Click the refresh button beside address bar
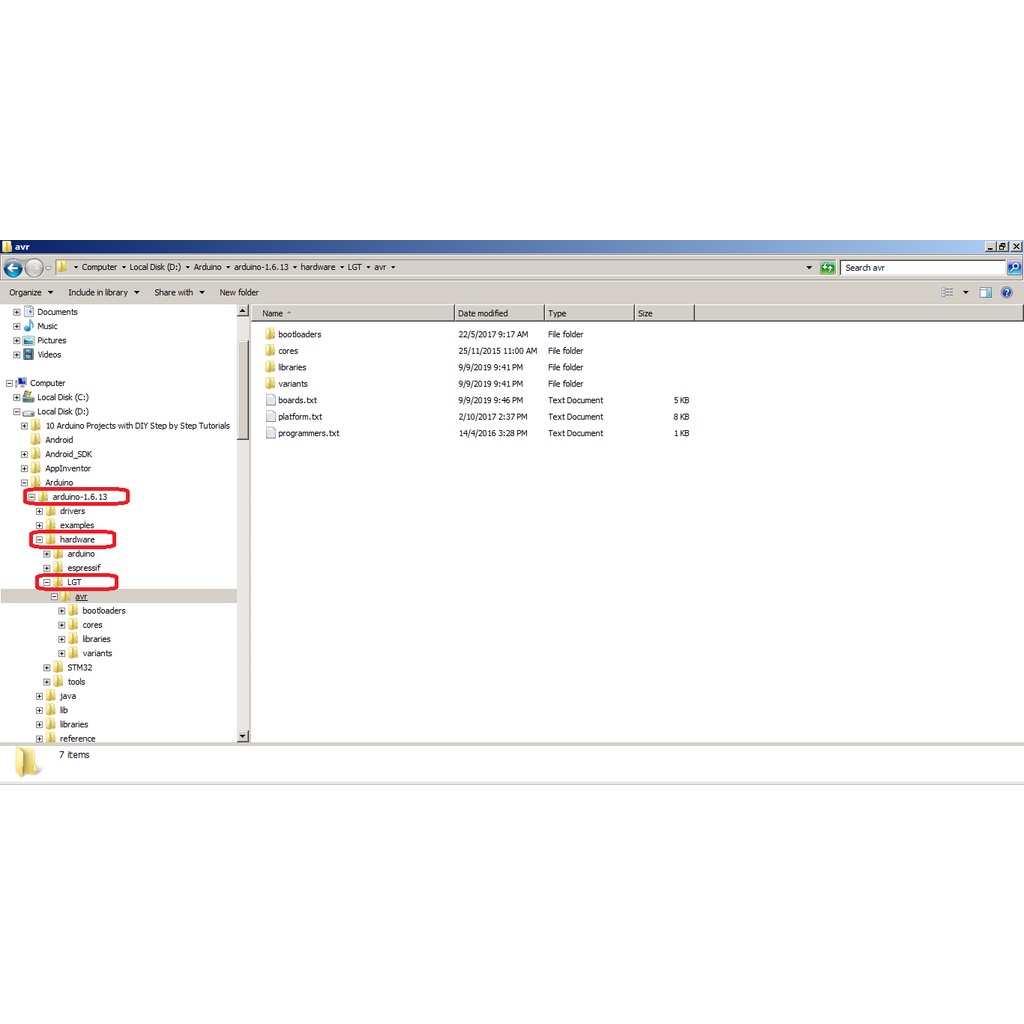Screen dimensions: 1024x1024 (827, 268)
